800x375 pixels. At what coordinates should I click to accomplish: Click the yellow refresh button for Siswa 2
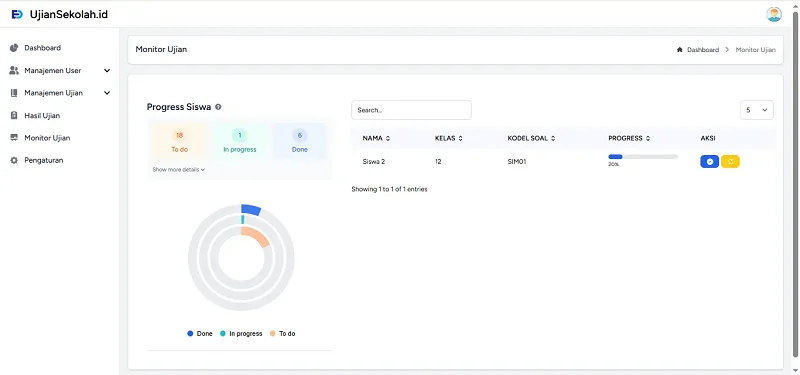tap(730, 162)
